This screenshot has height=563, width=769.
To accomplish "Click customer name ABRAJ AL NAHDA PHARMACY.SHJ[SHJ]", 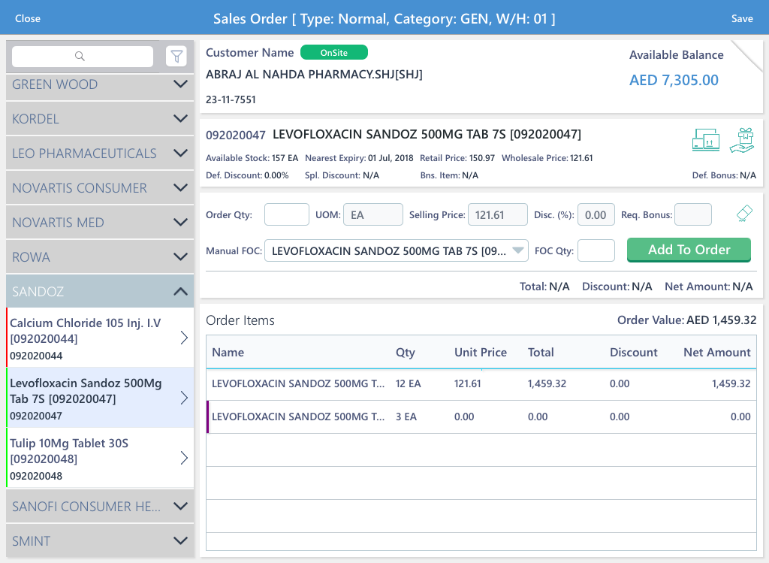I will (314, 75).
